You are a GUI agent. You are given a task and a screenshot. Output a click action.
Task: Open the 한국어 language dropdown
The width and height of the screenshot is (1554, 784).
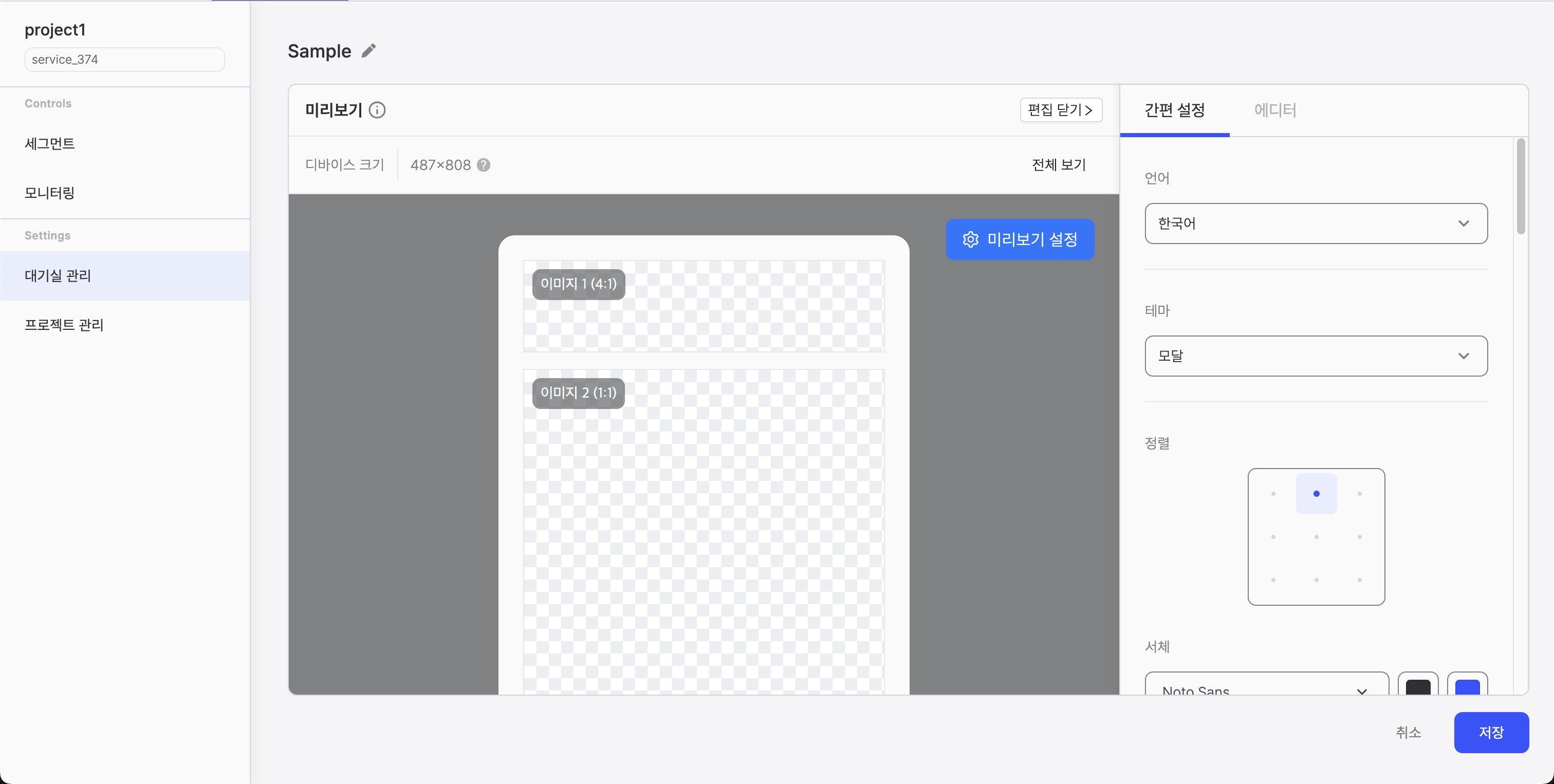click(x=1315, y=223)
